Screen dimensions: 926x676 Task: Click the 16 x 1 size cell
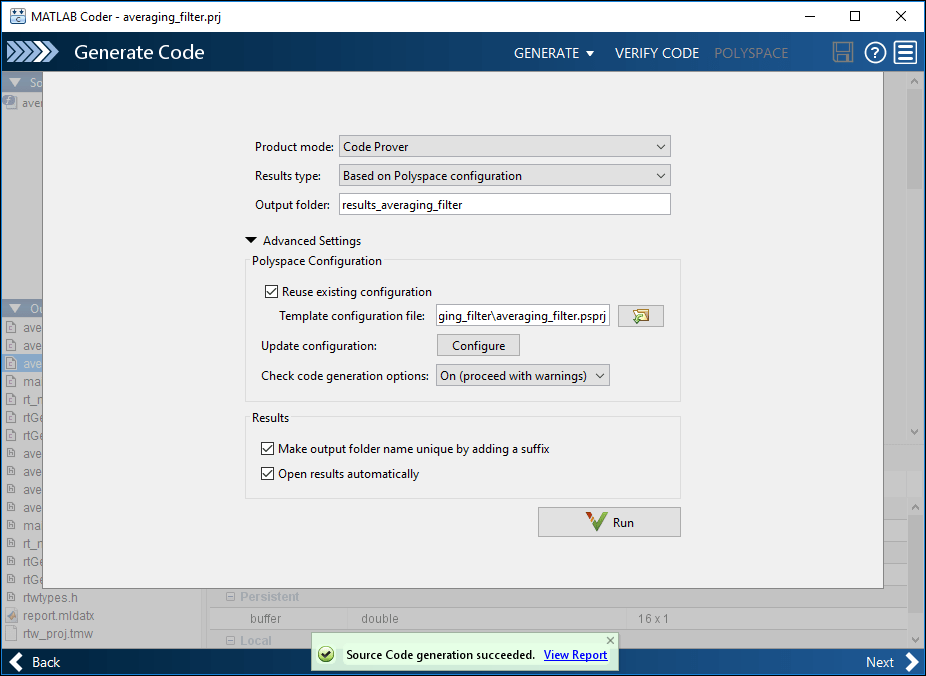(x=653, y=619)
